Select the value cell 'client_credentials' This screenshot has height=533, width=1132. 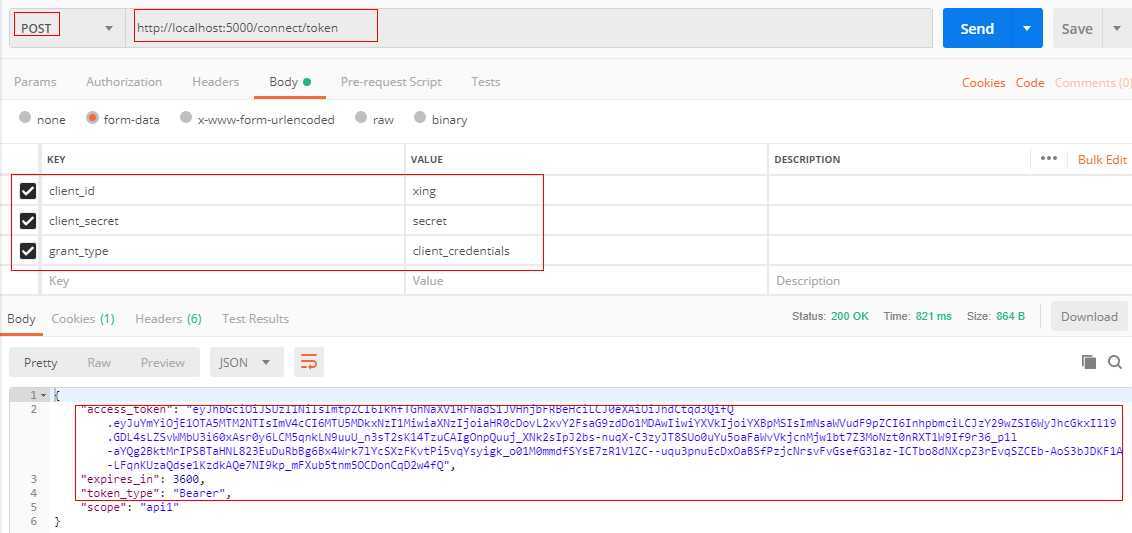click(585, 251)
